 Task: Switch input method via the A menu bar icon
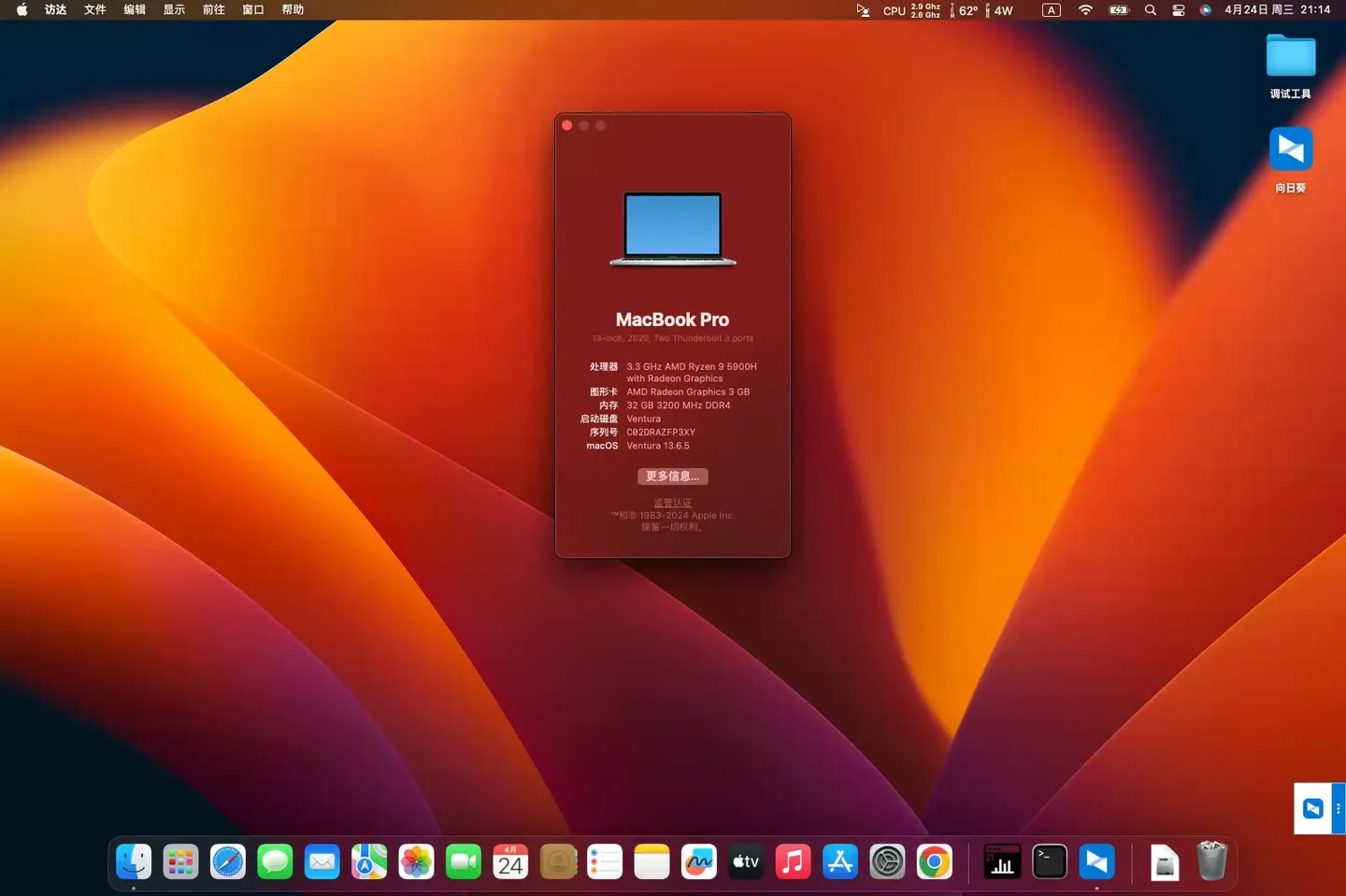point(1051,10)
